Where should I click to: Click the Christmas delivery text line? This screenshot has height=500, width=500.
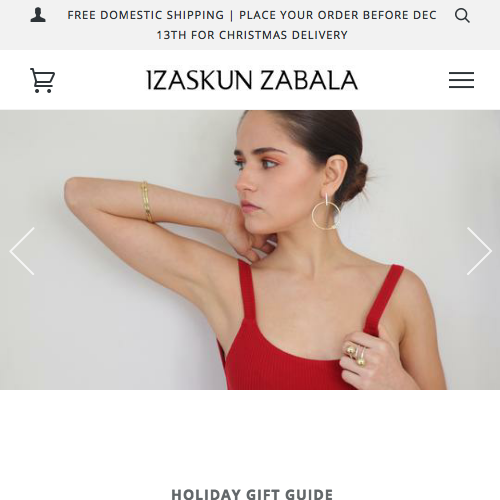point(252,35)
